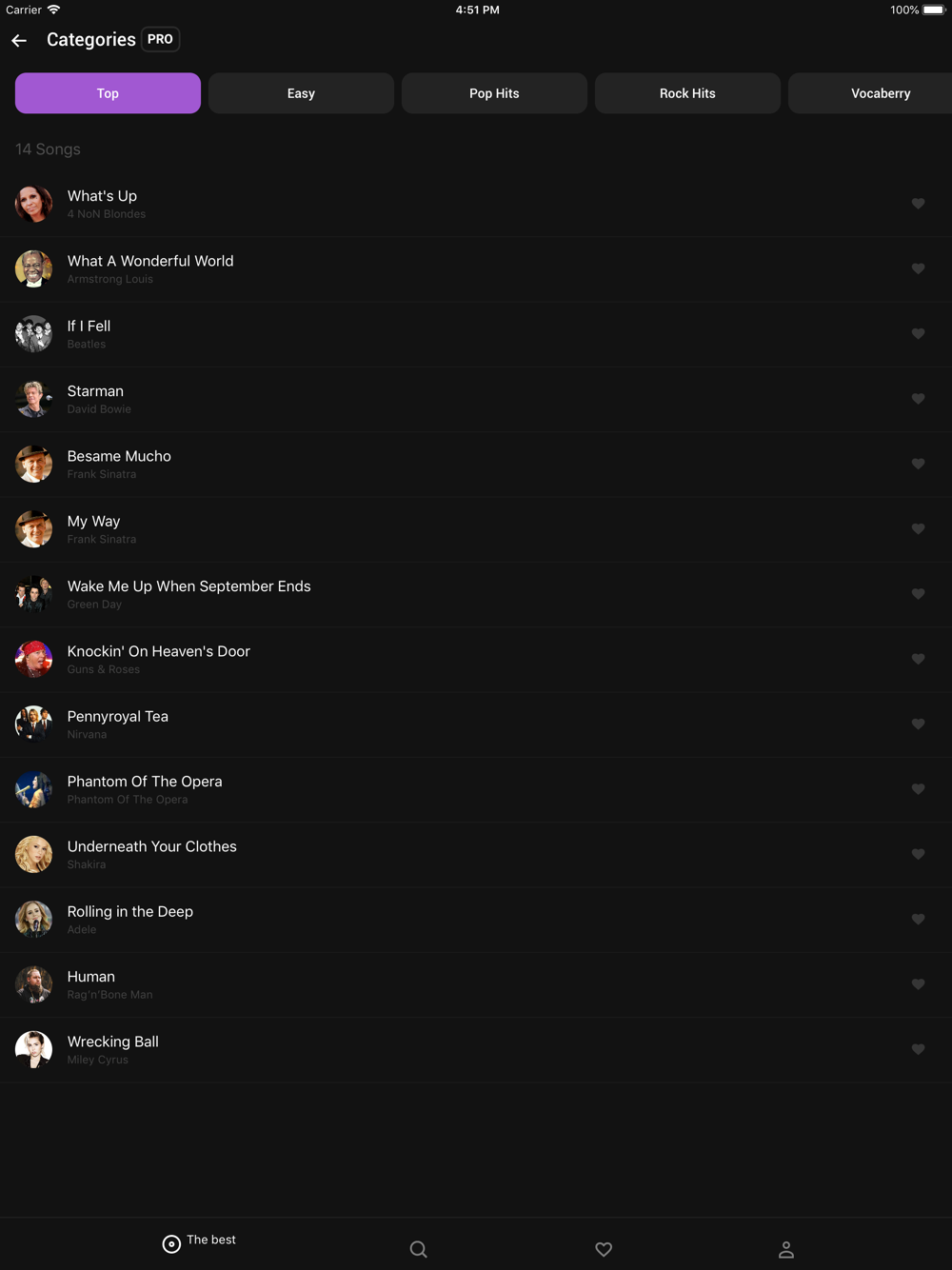Tap the Beatles avatar for If I Fell
This screenshot has height=1270, width=952.
[x=33, y=334]
